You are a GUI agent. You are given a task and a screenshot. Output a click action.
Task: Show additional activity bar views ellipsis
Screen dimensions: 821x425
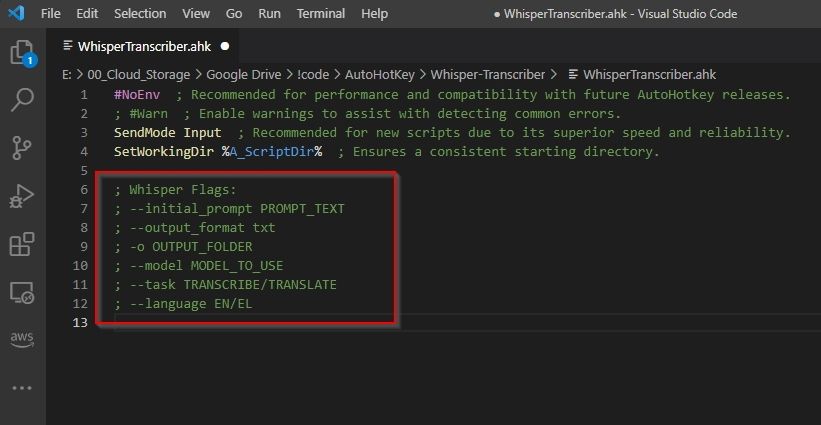(x=23, y=388)
